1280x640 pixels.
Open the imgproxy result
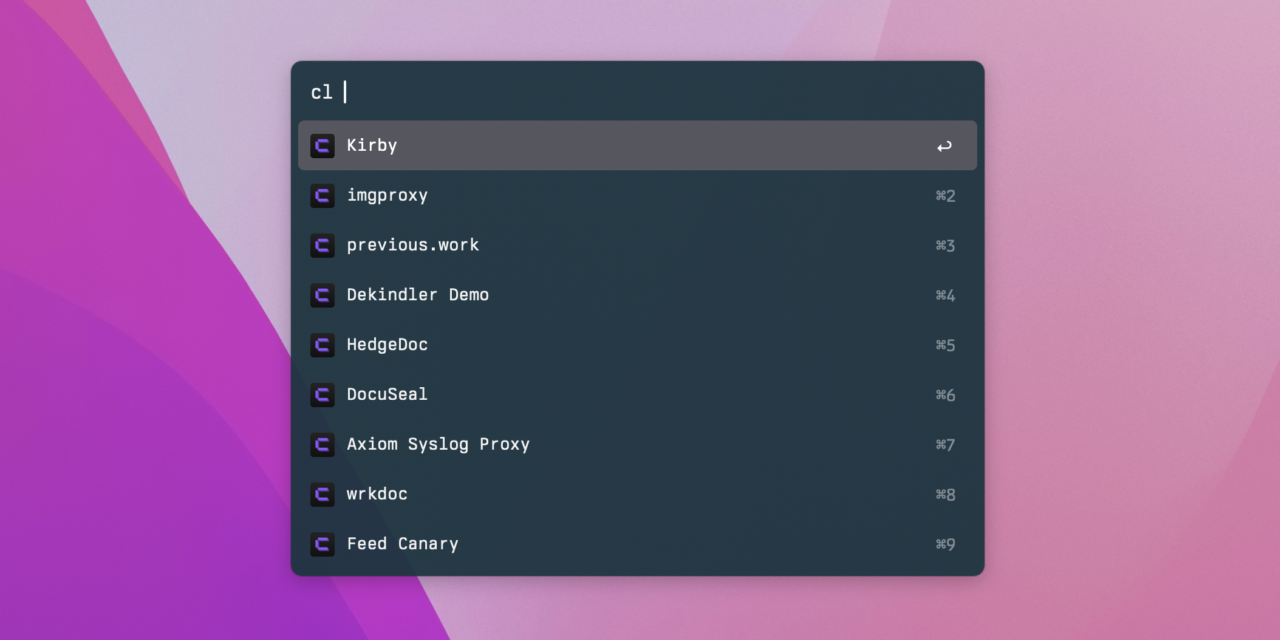(x=637, y=196)
